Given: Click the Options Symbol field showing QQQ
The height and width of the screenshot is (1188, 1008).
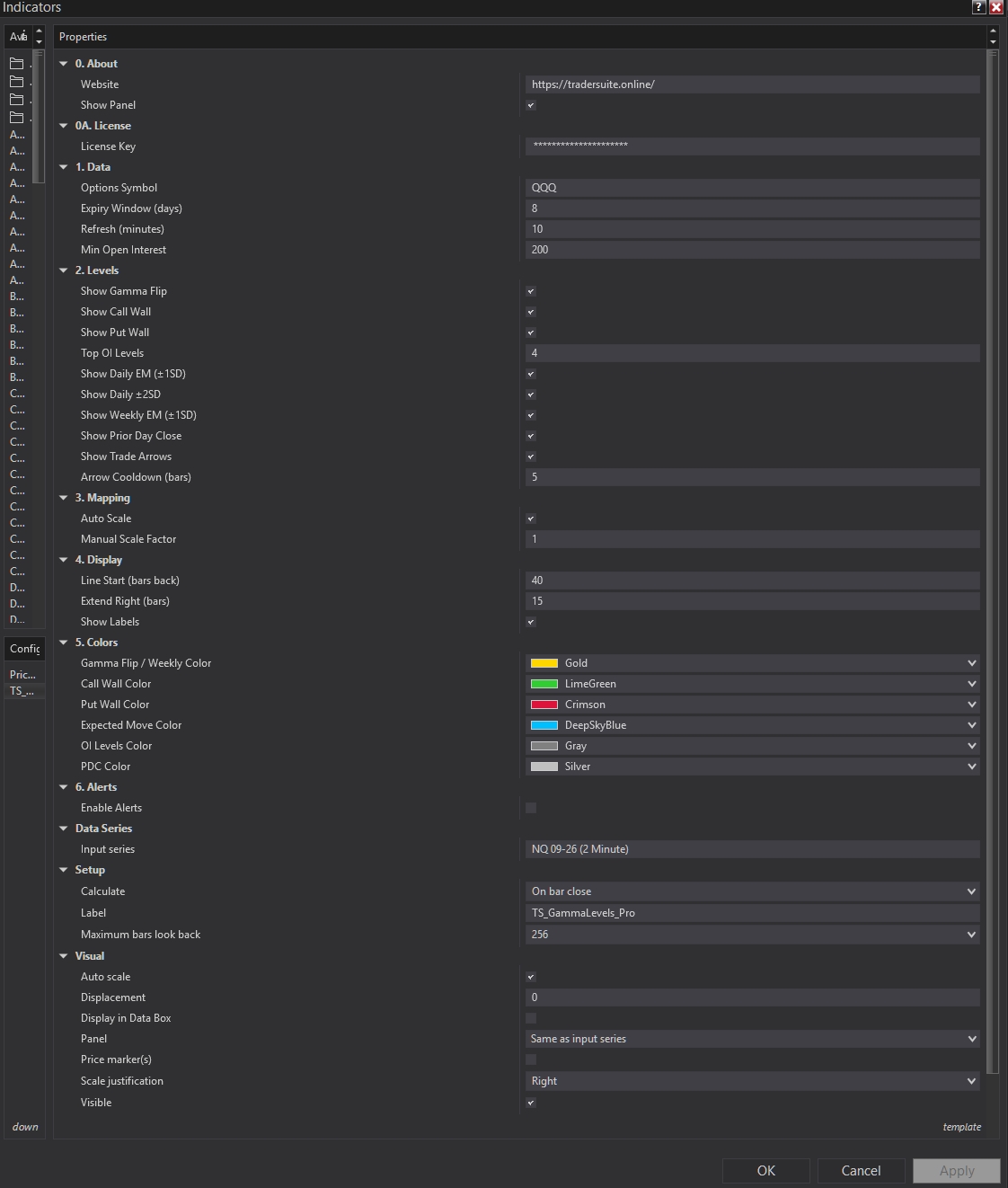Looking at the screenshot, I should coord(753,188).
